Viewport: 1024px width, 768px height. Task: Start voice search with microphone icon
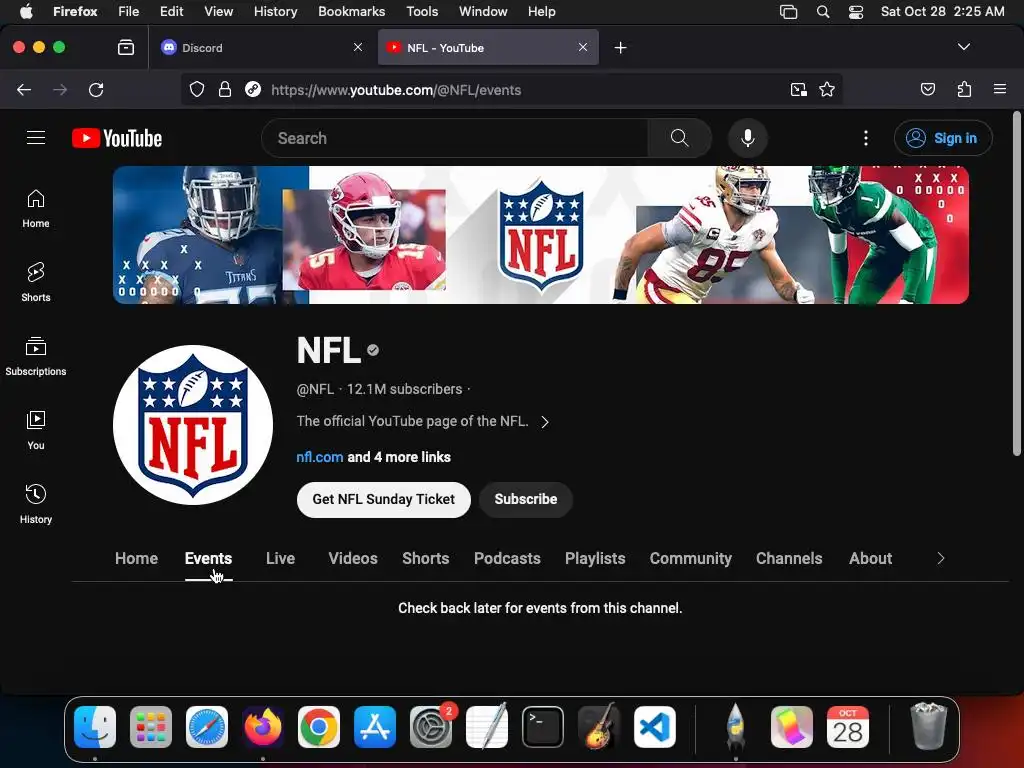coord(748,138)
